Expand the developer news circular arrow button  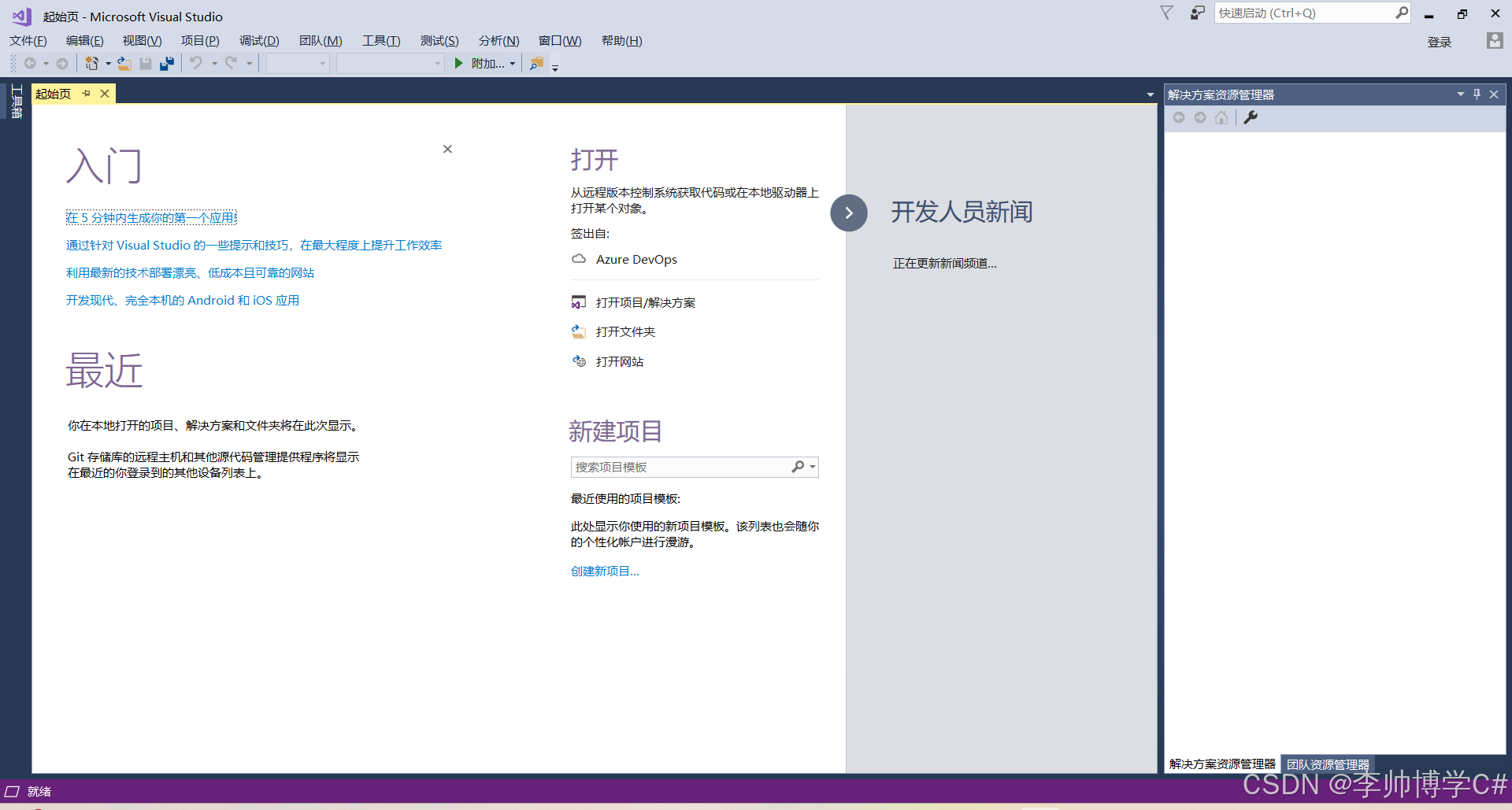[849, 213]
